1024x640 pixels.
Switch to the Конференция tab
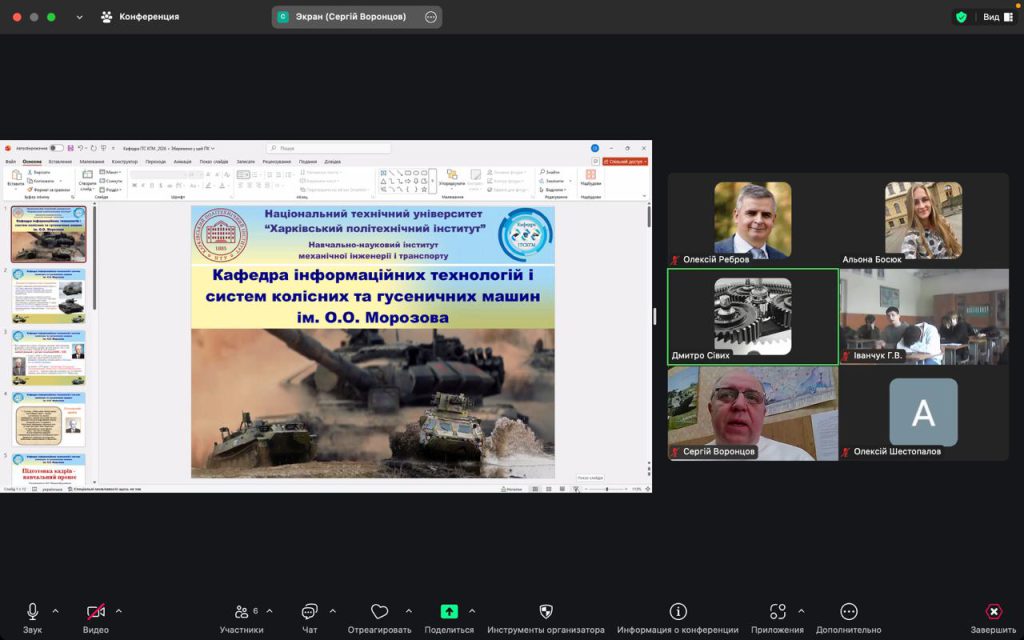[140, 17]
